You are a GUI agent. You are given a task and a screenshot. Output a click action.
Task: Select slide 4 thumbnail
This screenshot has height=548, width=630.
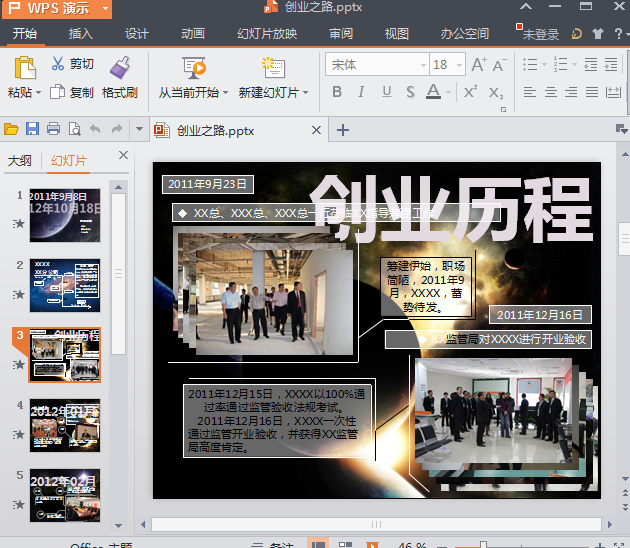[65, 425]
